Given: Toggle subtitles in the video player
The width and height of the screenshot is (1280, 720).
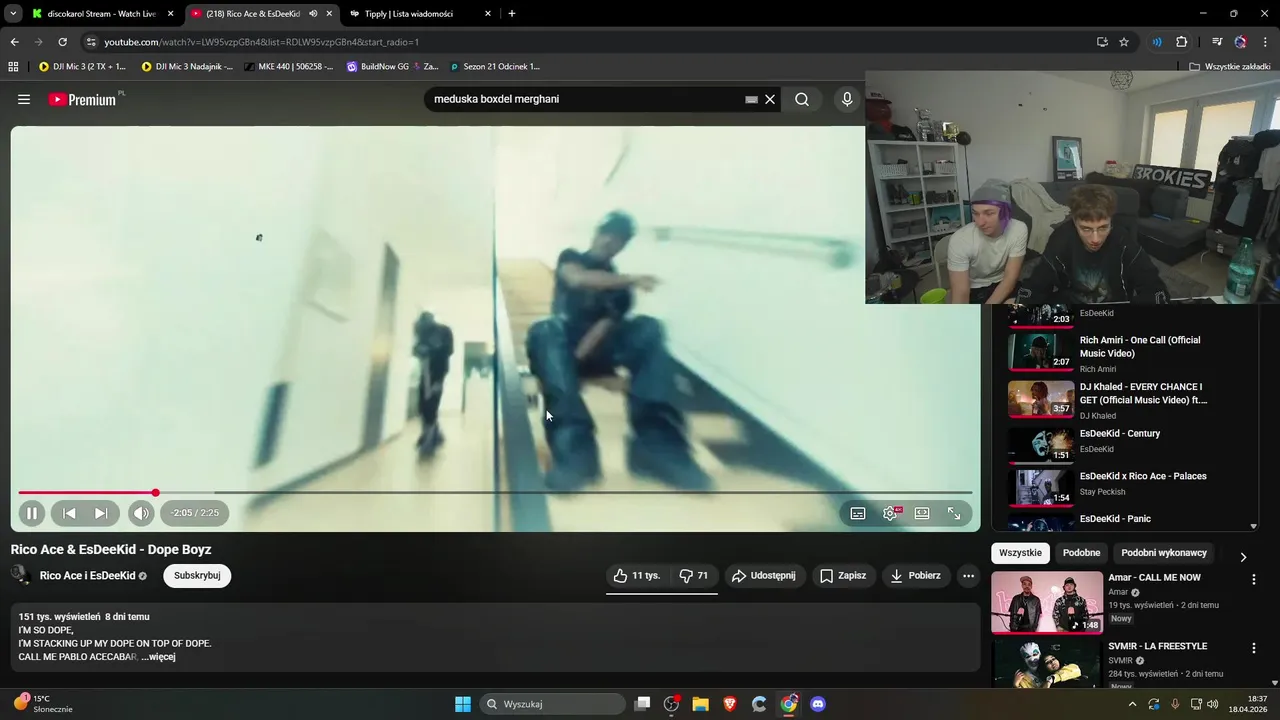Looking at the screenshot, I should [858, 513].
